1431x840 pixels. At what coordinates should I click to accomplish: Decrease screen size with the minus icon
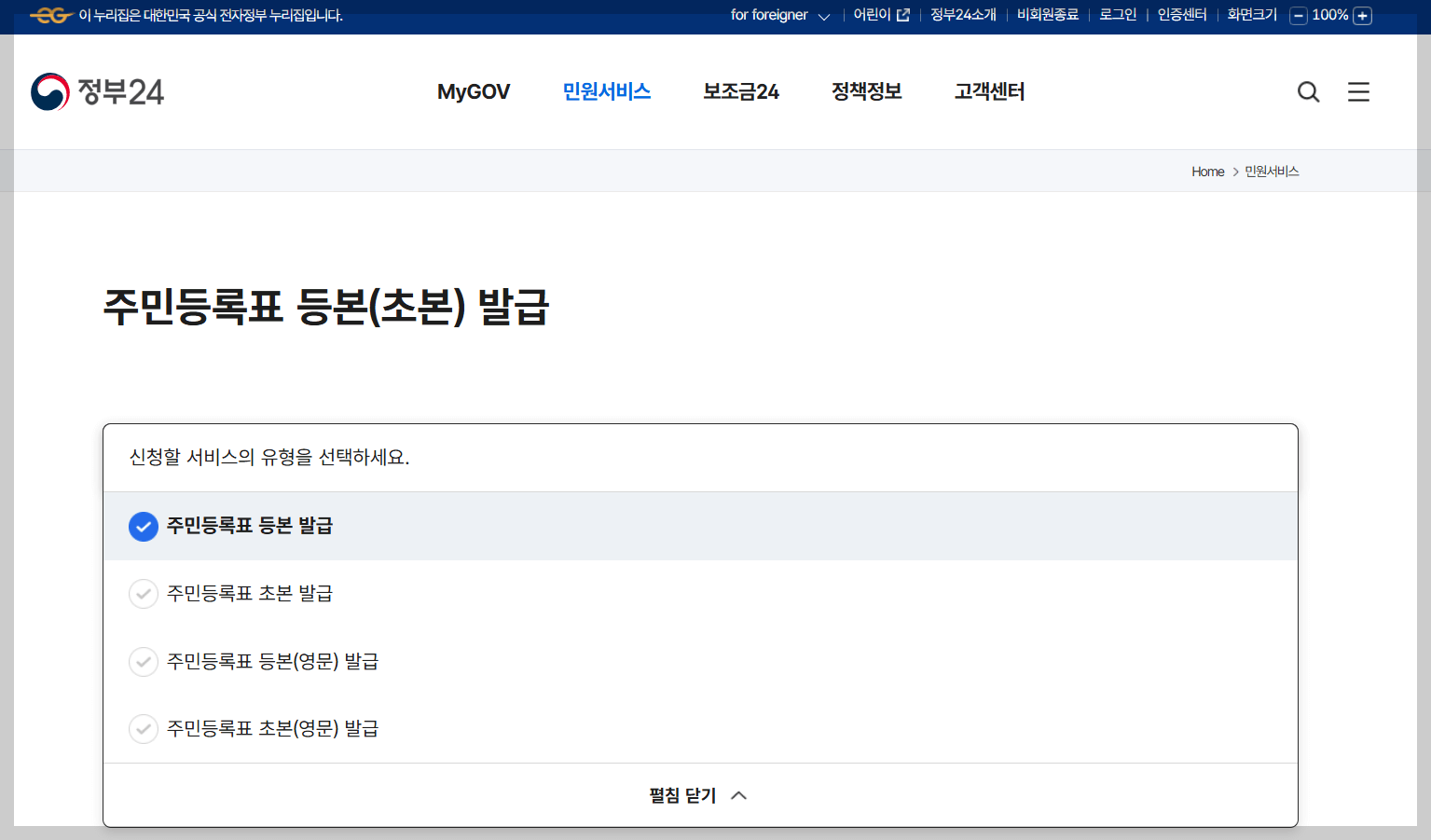point(1298,15)
